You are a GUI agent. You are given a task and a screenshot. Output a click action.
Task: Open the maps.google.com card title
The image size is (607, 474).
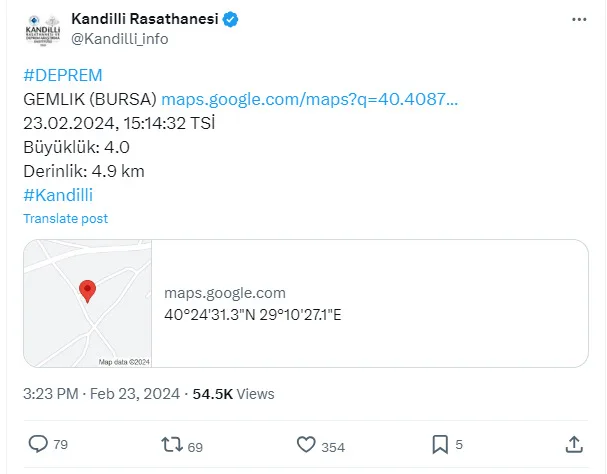[x=225, y=293]
